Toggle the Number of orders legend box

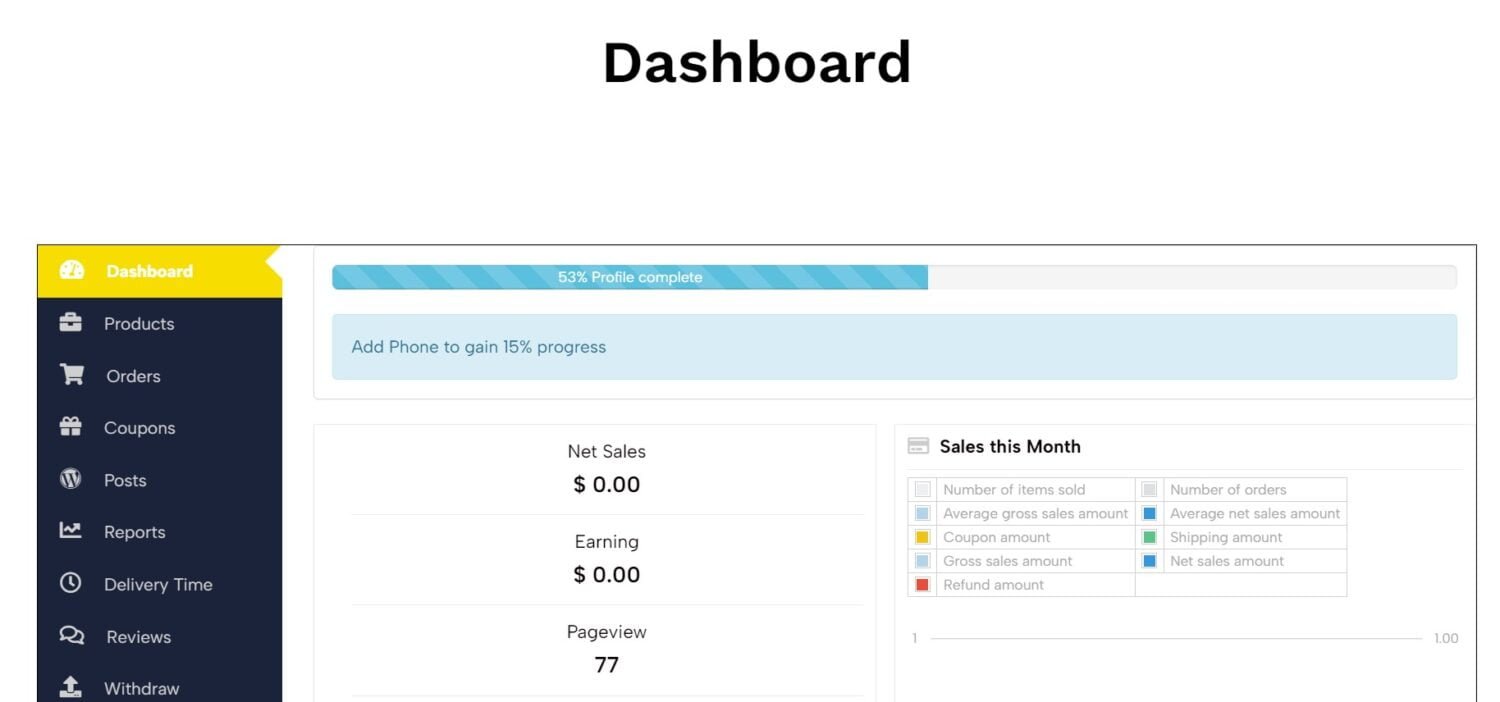click(x=1150, y=490)
